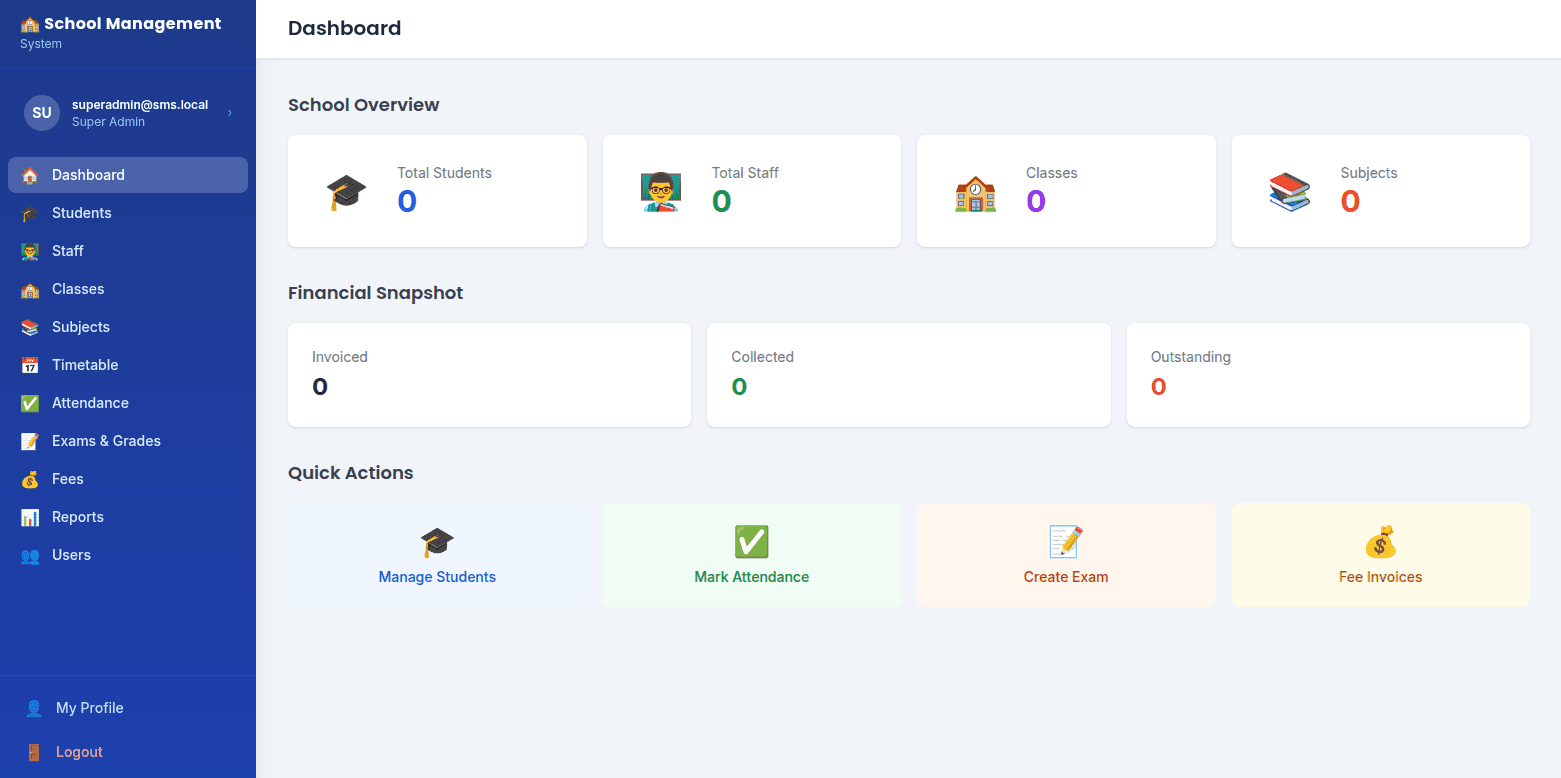Click the School Management title text
The image size is (1561, 778).
click(x=133, y=24)
